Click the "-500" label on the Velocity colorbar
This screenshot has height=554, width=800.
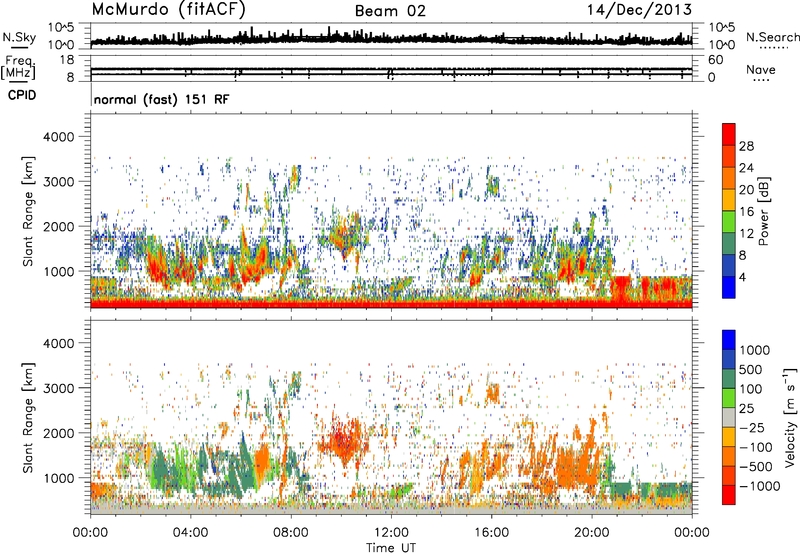point(756,466)
